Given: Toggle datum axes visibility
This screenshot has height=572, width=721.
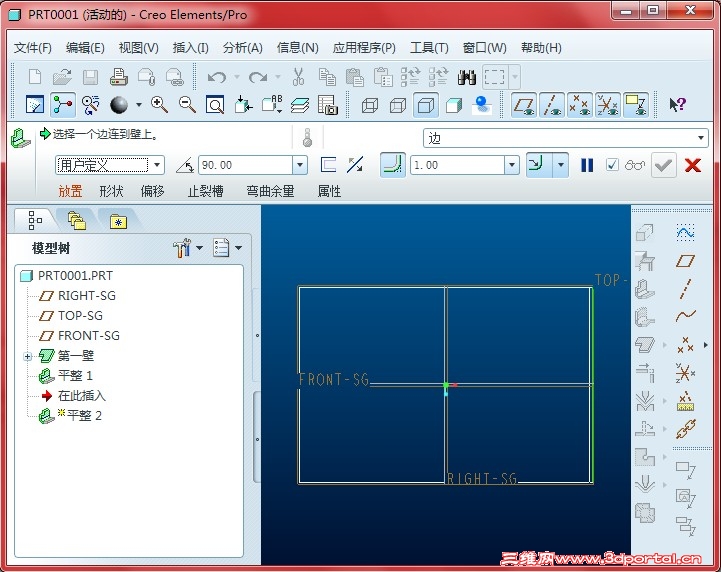Looking at the screenshot, I should pyautogui.click(x=552, y=105).
